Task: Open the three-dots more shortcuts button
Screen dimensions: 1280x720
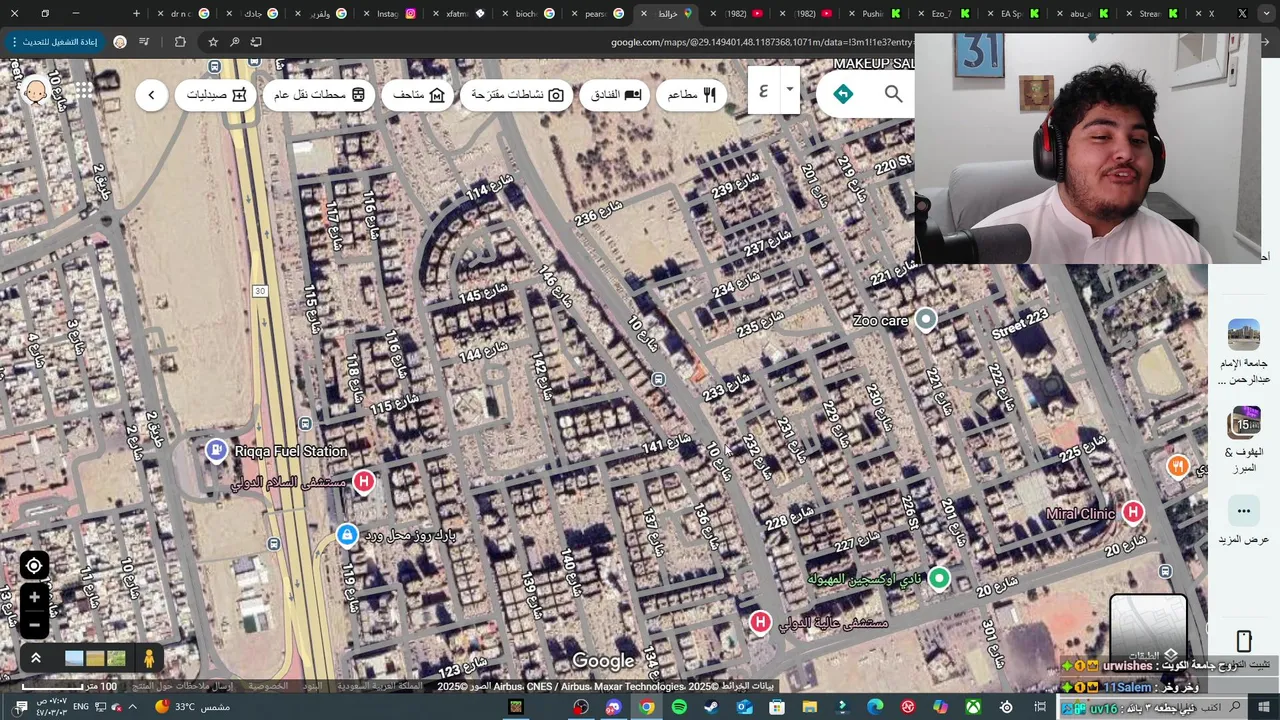Action: click(1244, 511)
